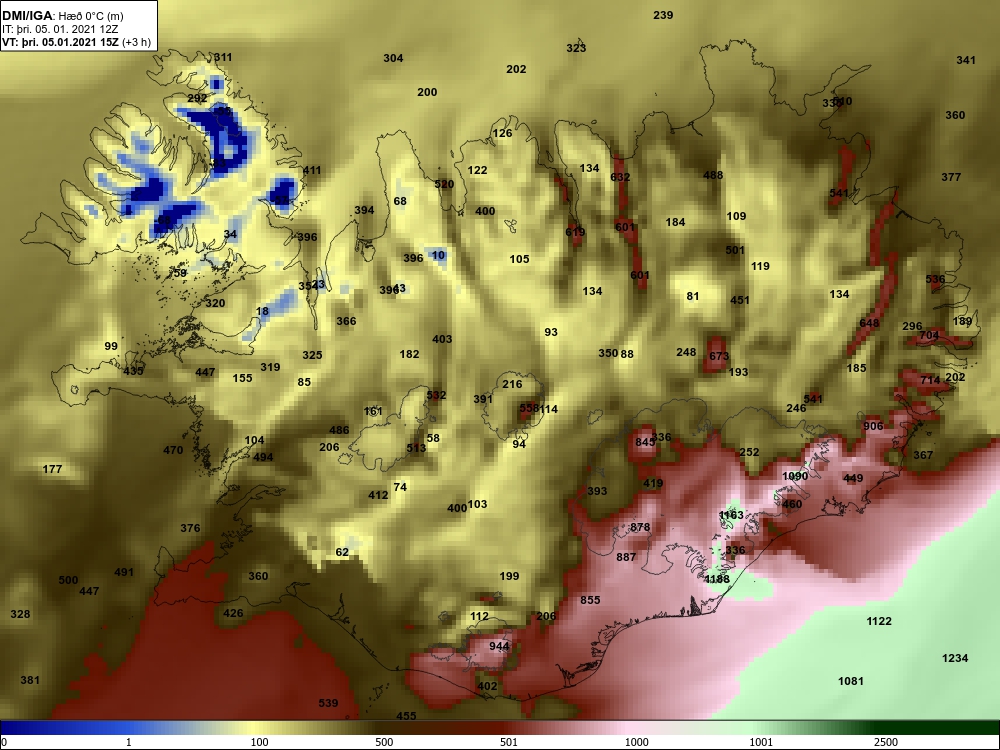This screenshot has width=1000, height=750.
Task: Click the map value 419
Action: (x=653, y=483)
